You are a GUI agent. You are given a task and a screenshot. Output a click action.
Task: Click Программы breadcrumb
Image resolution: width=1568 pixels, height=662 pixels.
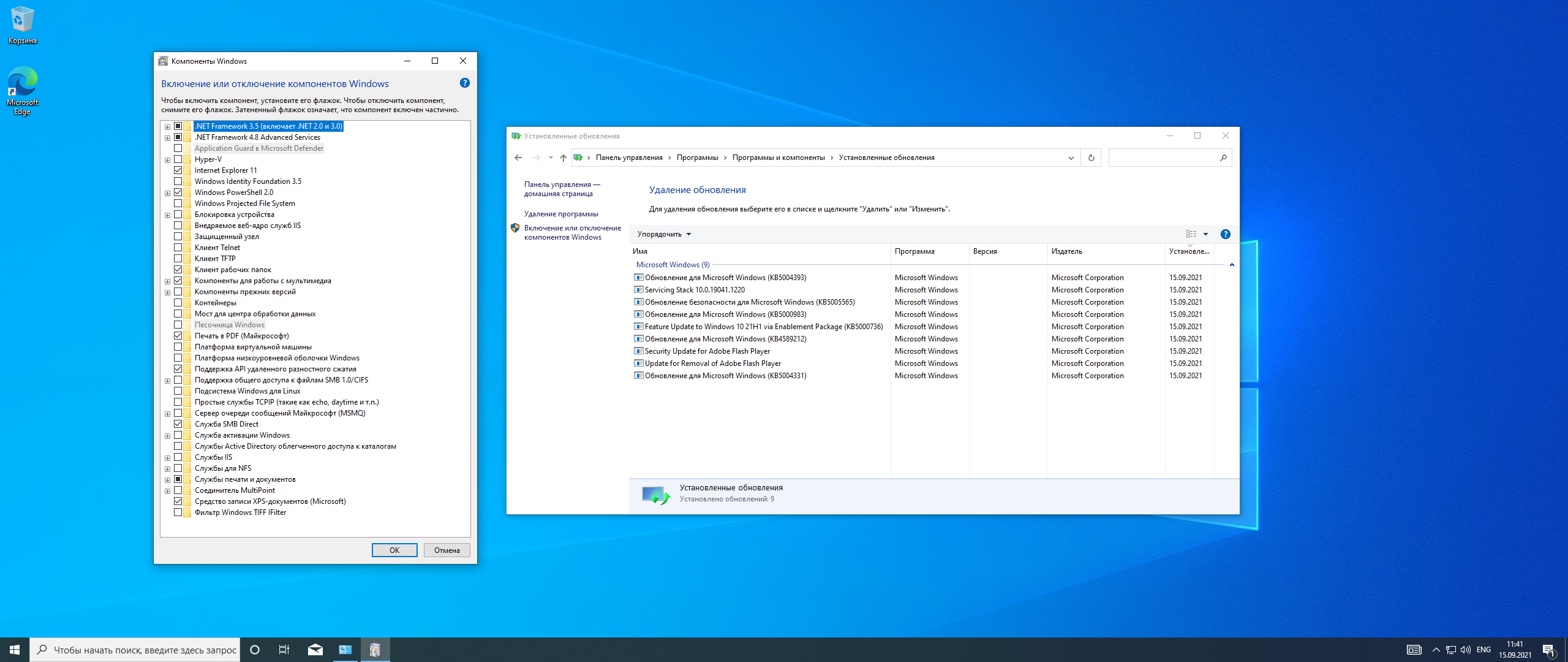pos(697,158)
